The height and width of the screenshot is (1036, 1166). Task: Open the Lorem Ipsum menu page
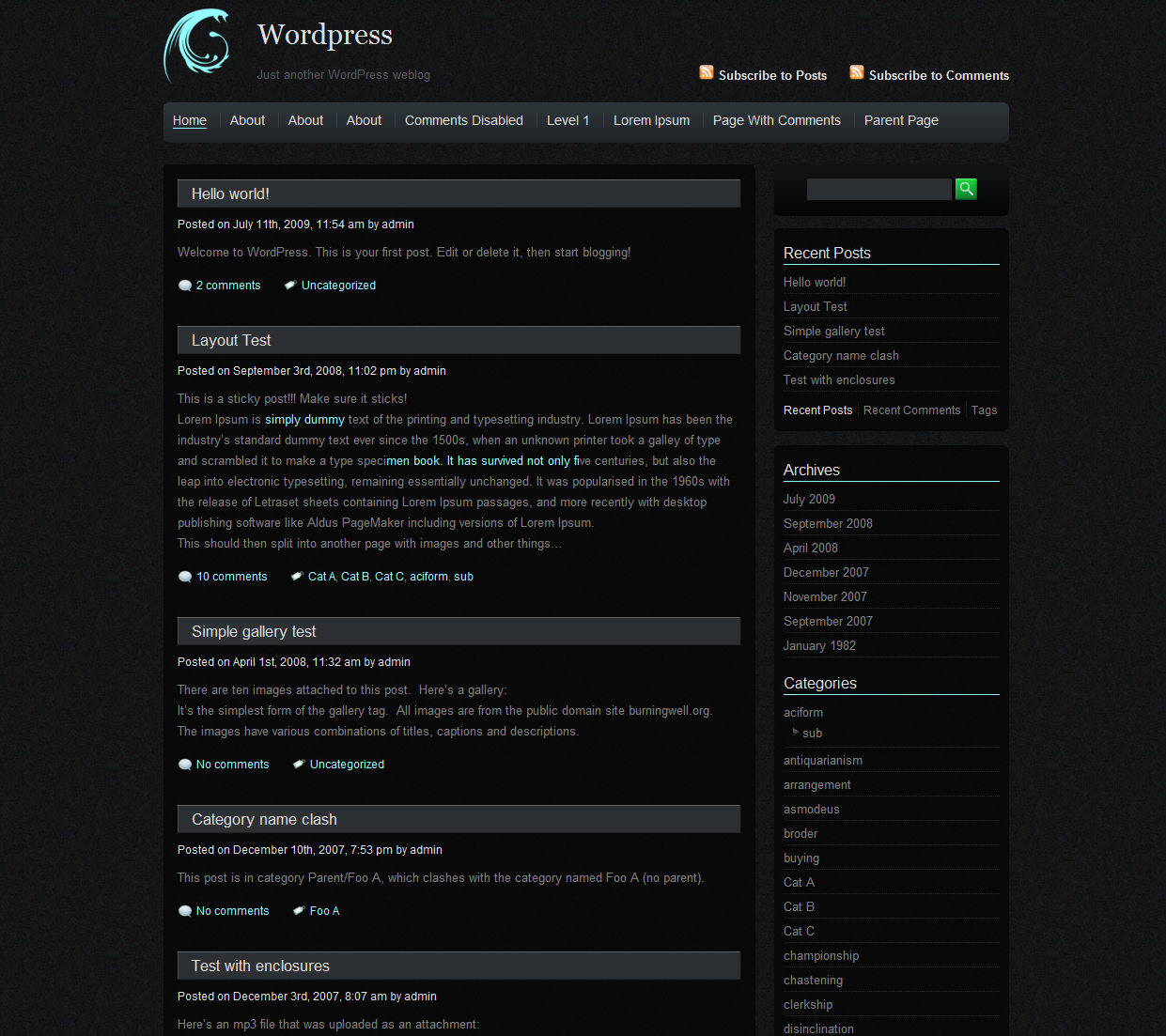(651, 120)
